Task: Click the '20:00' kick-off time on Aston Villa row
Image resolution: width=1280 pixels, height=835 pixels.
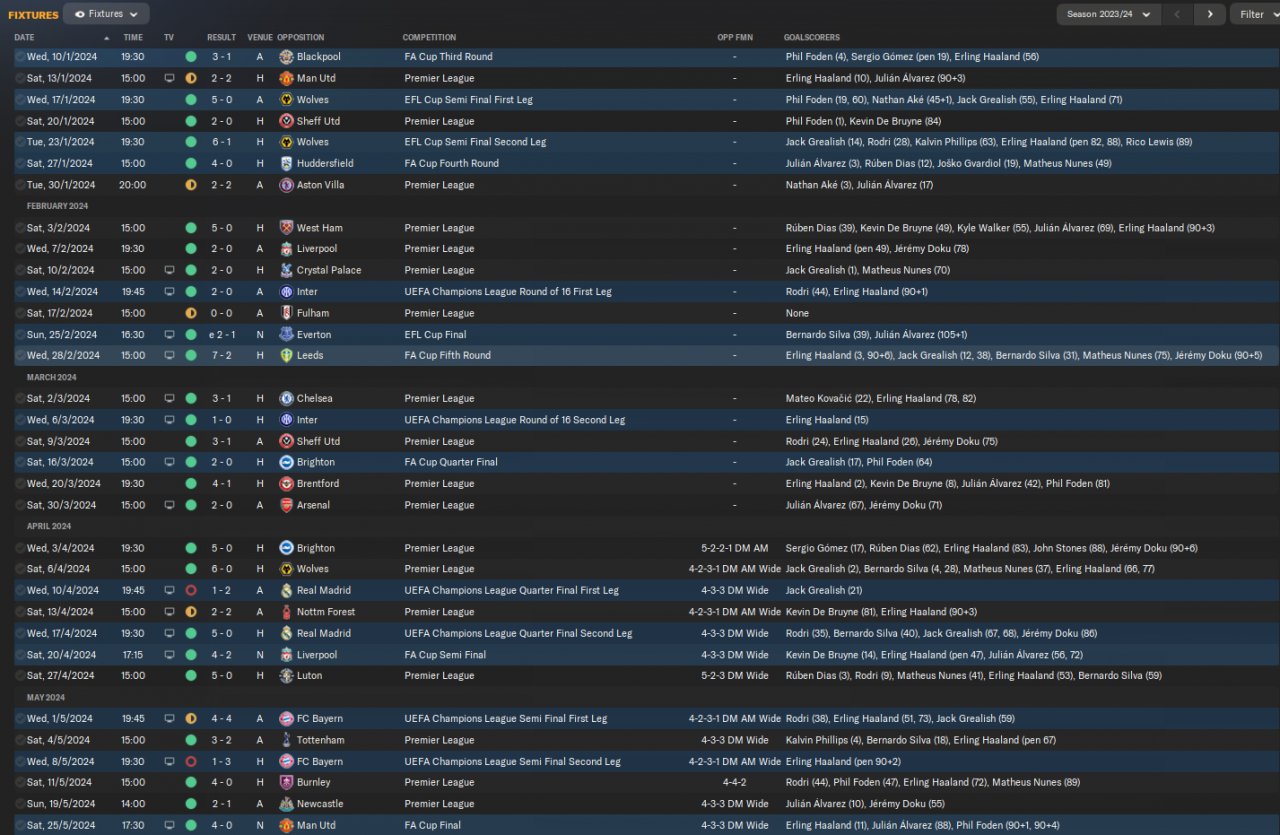Action: click(x=133, y=185)
